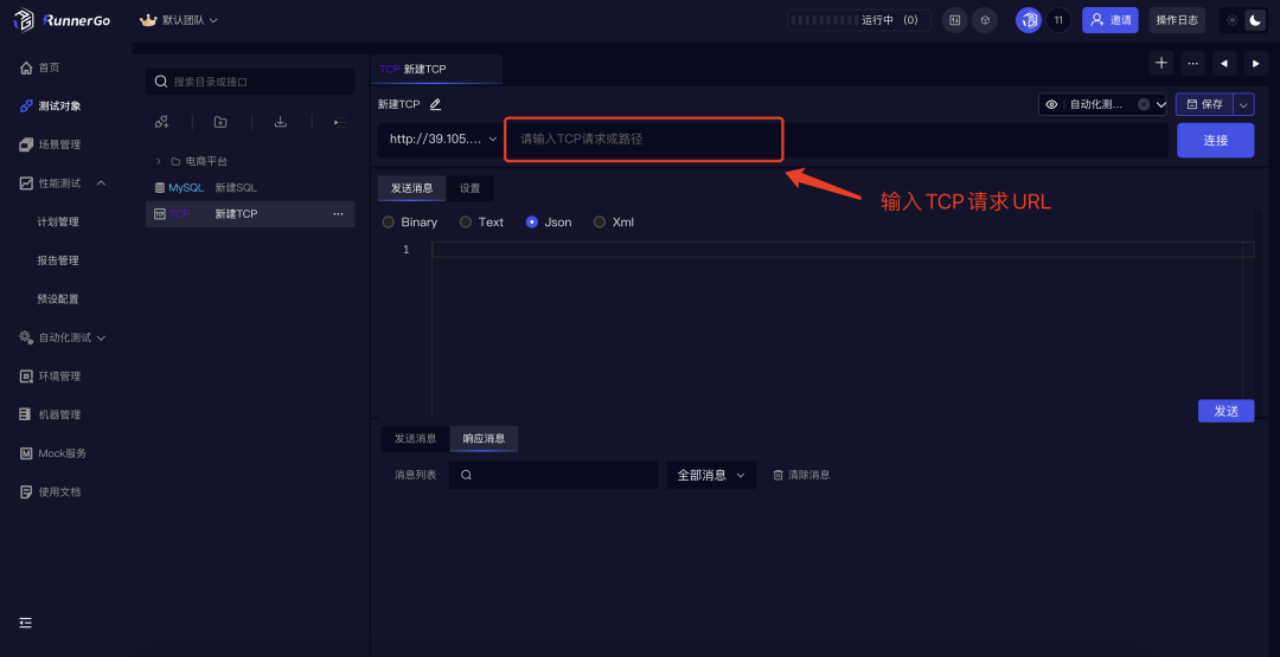Screen dimensions: 1280x657
Task: Click the Mock服务 M icon
Action: [26, 454]
